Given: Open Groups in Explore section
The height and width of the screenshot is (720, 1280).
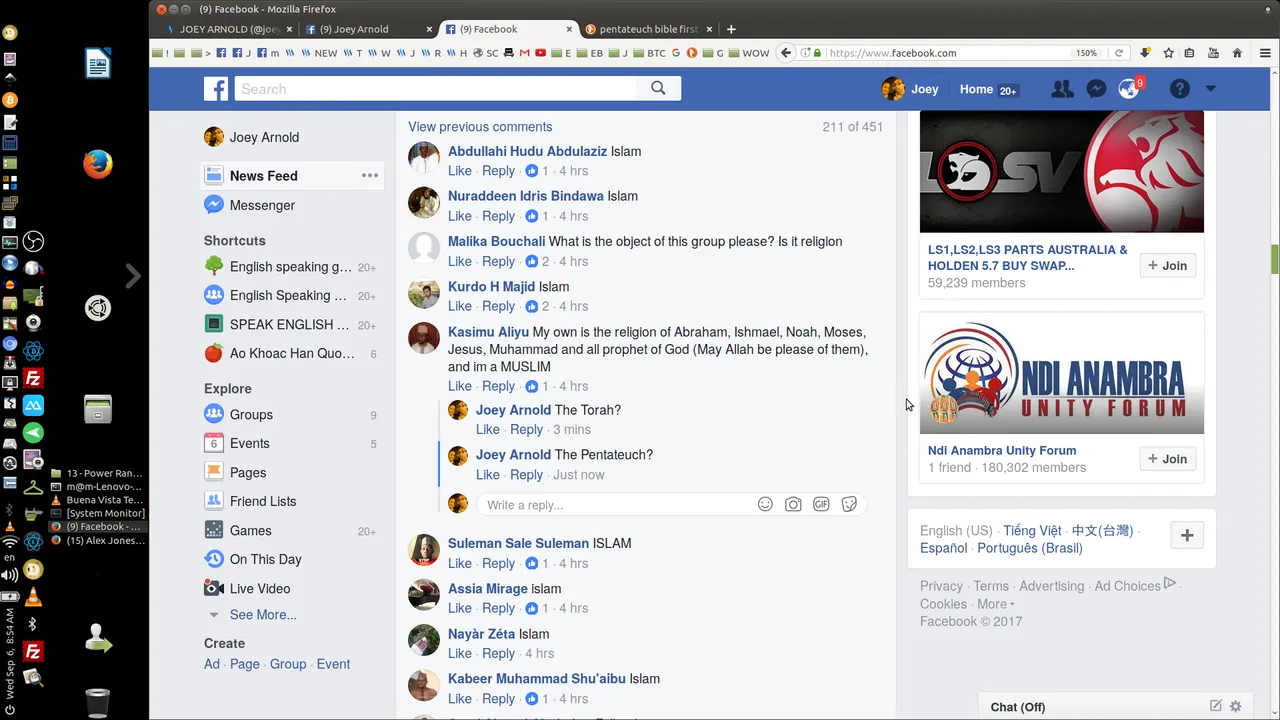Looking at the screenshot, I should [x=251, y=414].
